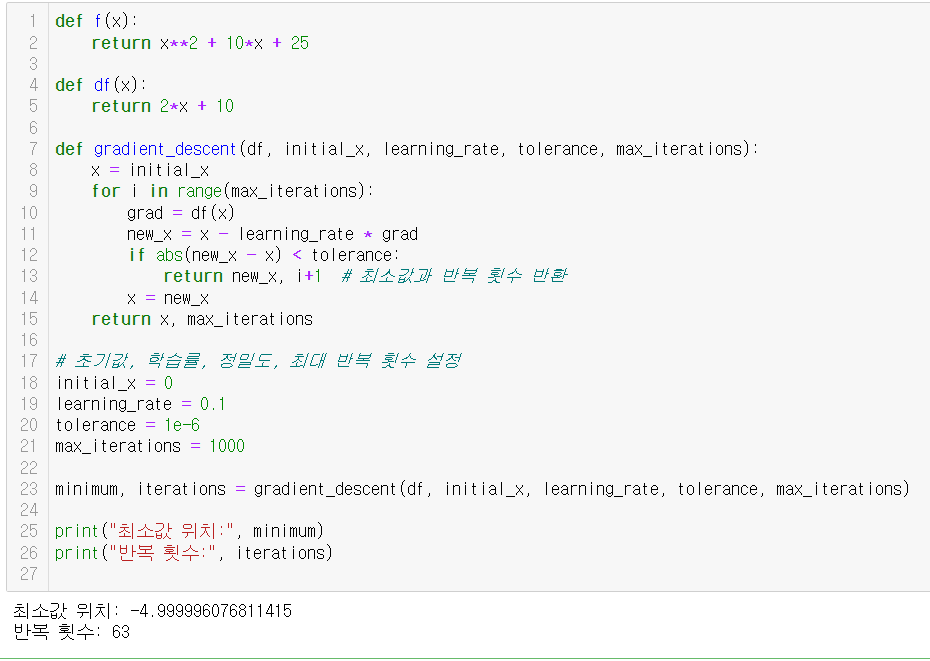Click line number 1 in the gutter
930x661 pixels.
click(33, 21)
